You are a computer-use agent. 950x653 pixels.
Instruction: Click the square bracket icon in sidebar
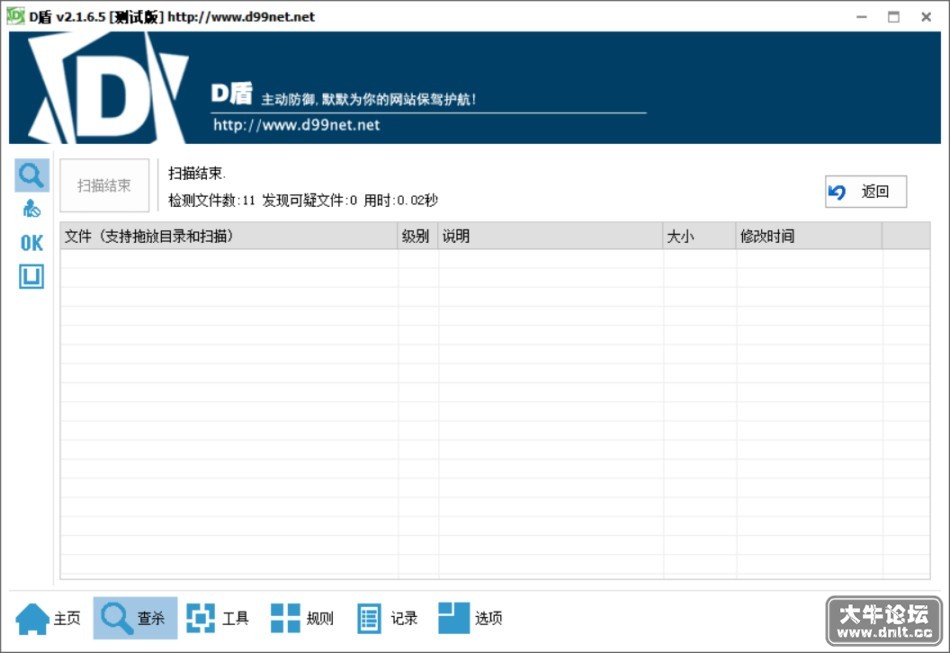[x=32, y=277]
